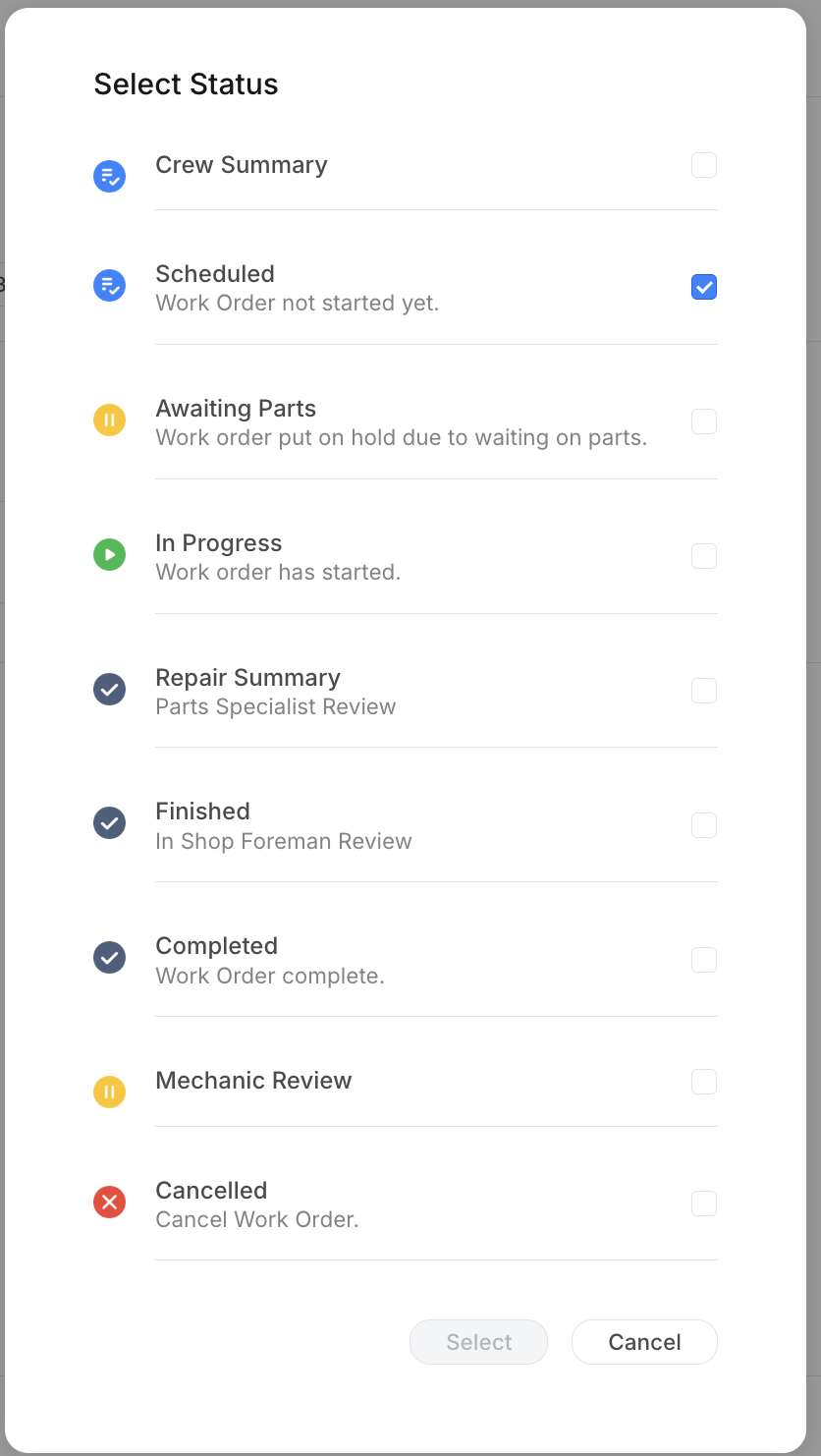Select the Cancelled checkbox
Viewport: 821px width, 1456px height.
coord(703,1204)
